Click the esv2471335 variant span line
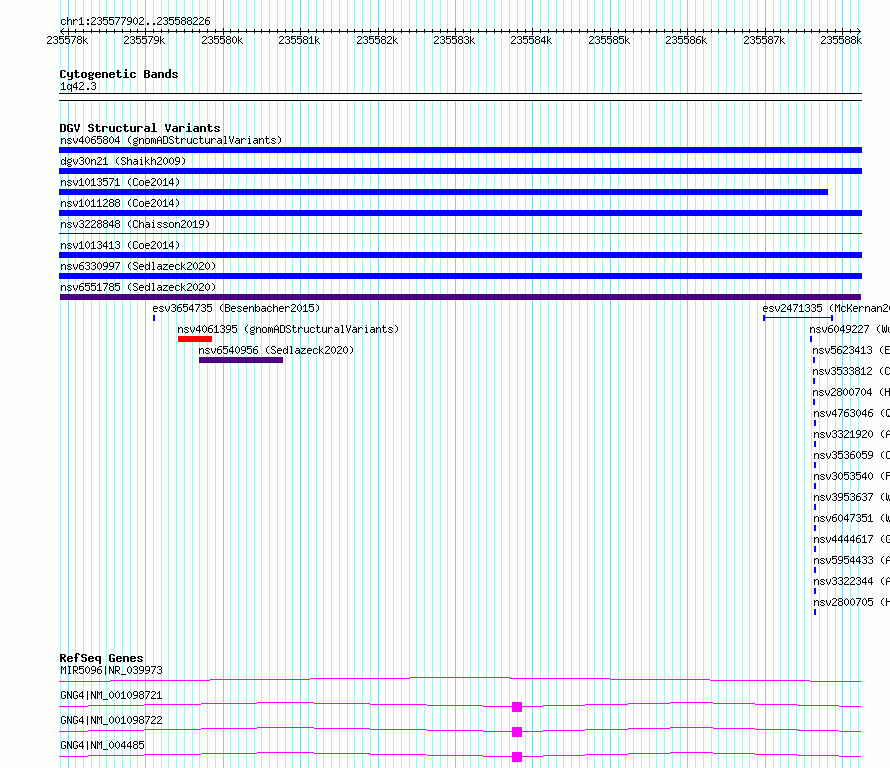The height and width of the screenshot is (768, 890). [x=798, y=318]
